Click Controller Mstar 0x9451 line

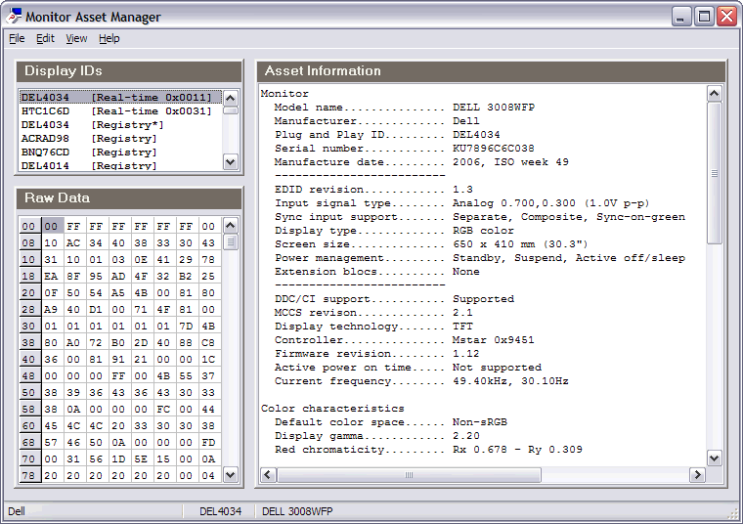(404, 340)
